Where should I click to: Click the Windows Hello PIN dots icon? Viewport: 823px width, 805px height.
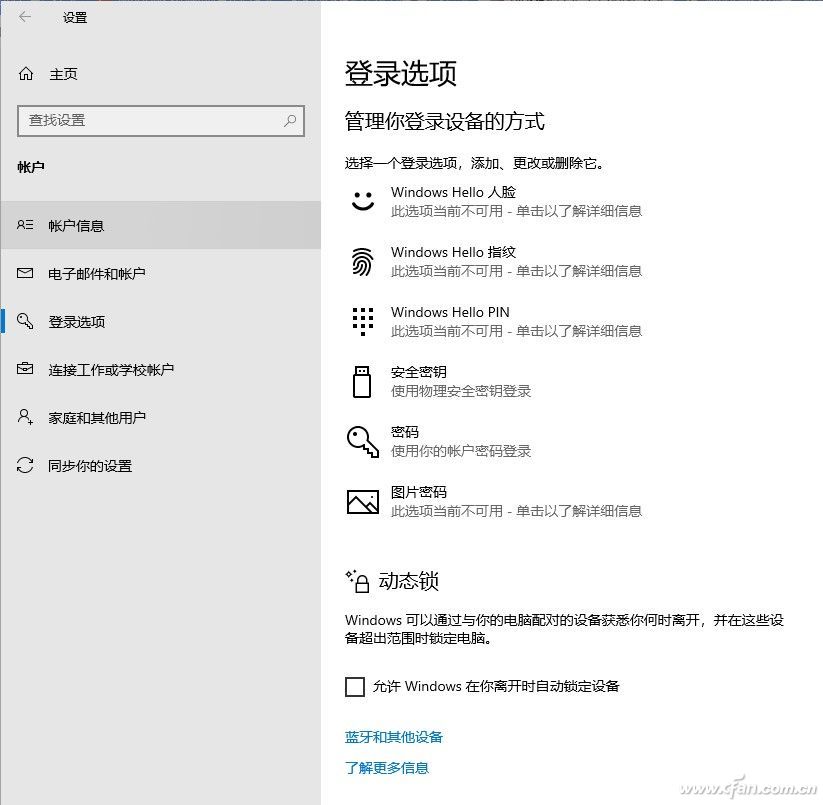[363, 321]
